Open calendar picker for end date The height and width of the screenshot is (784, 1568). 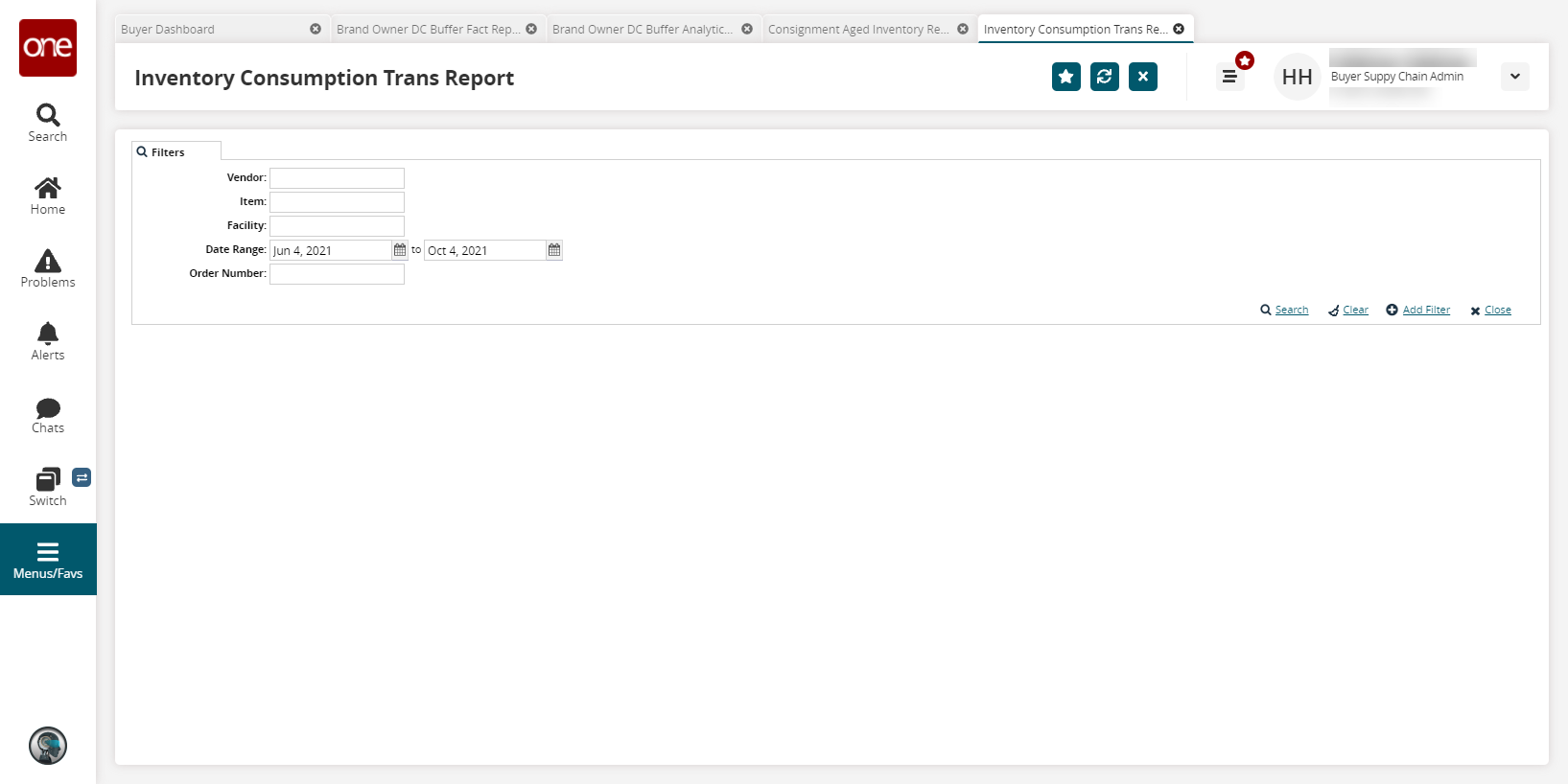click(554, 250)
